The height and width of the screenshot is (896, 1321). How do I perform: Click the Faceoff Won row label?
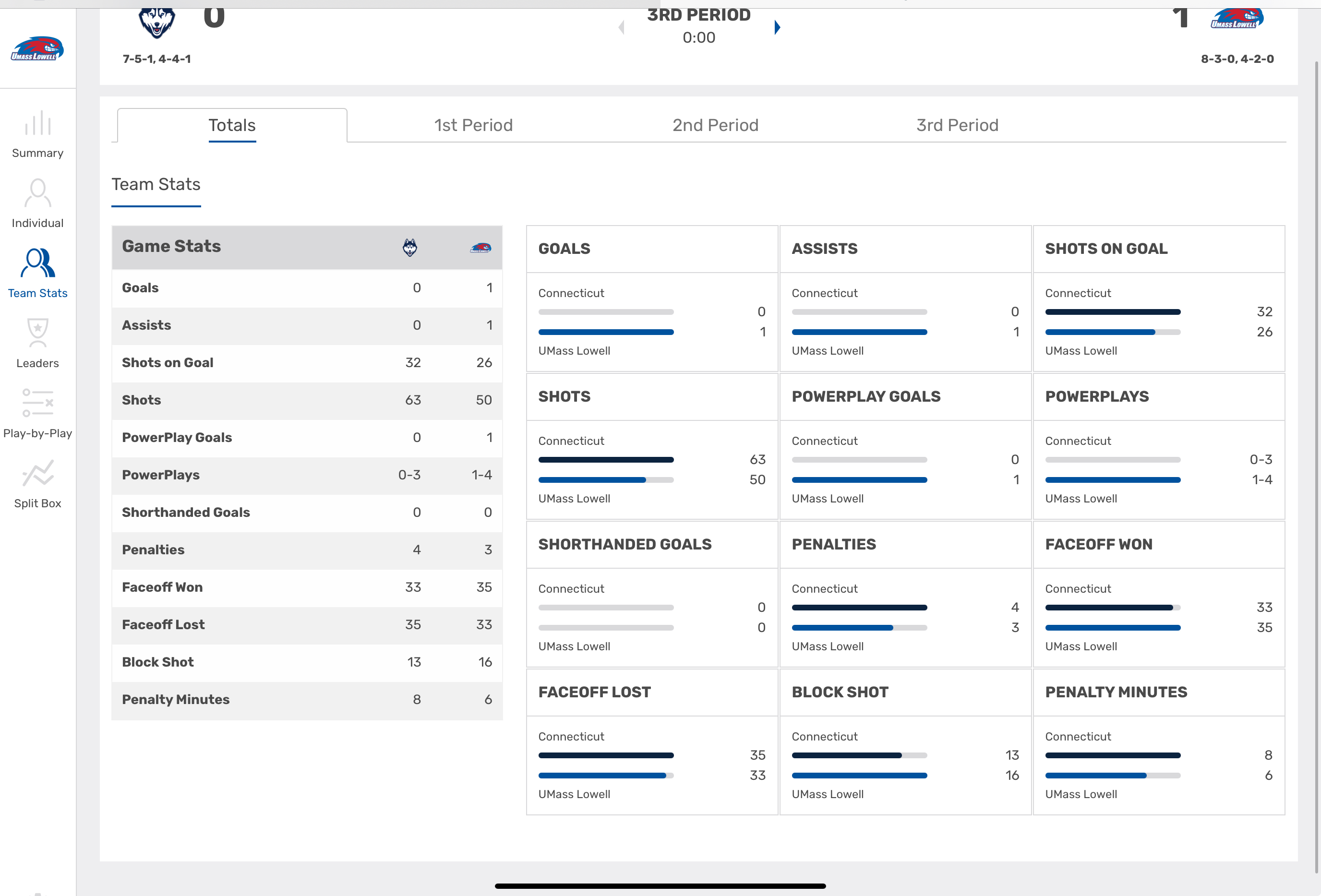tap(162, 587)
